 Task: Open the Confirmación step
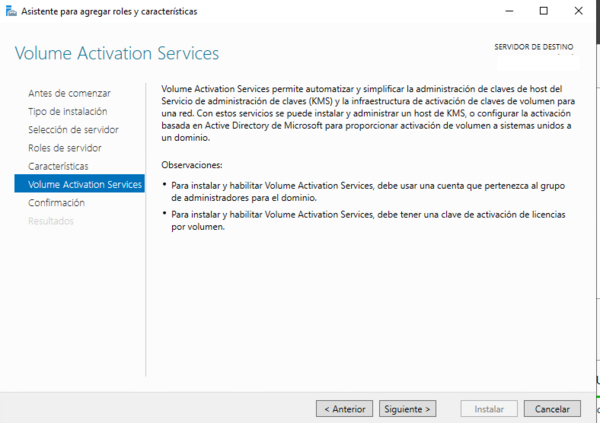[56, 203]
